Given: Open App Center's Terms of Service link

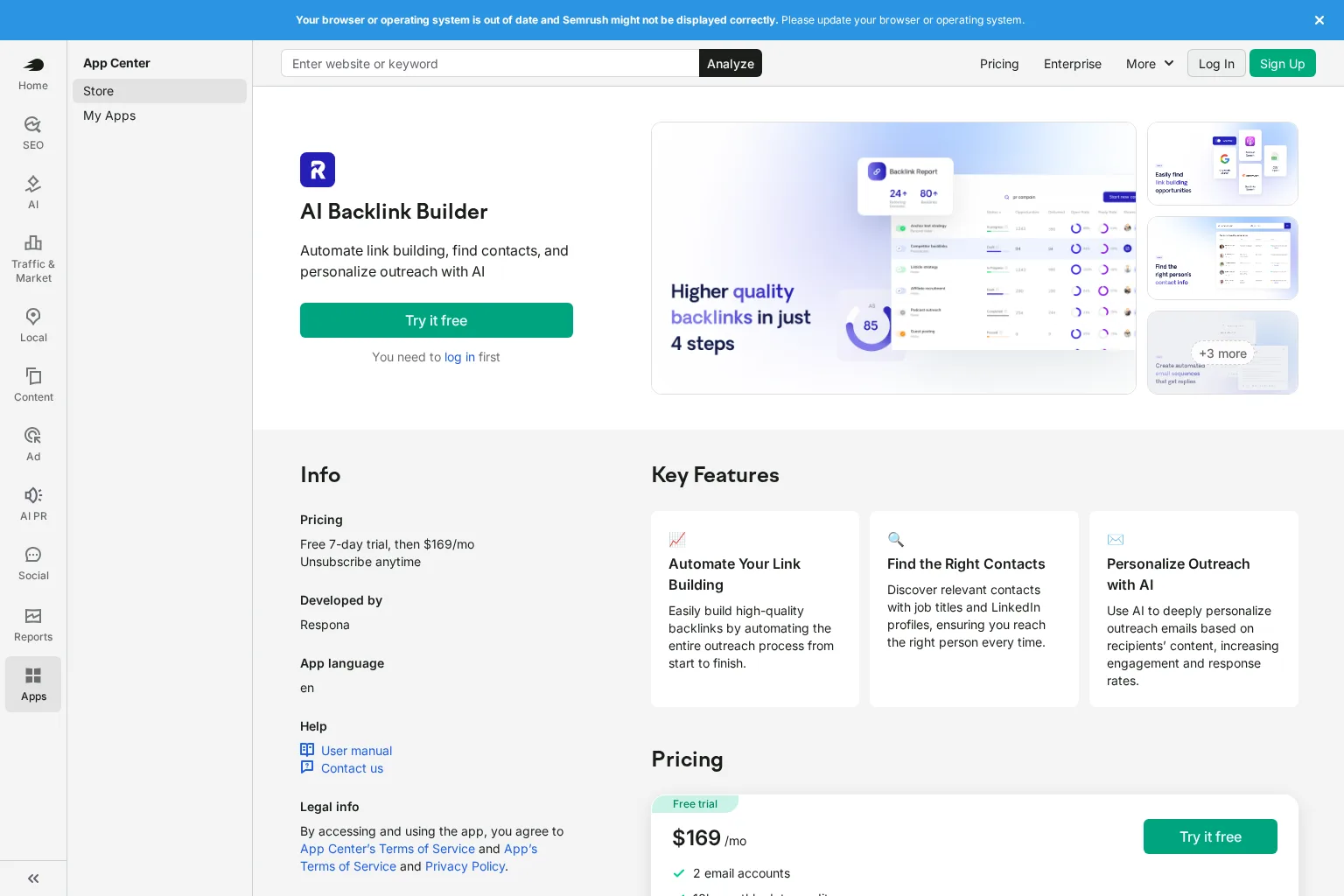Looking at the screenshot, I should tap(388, 849).
